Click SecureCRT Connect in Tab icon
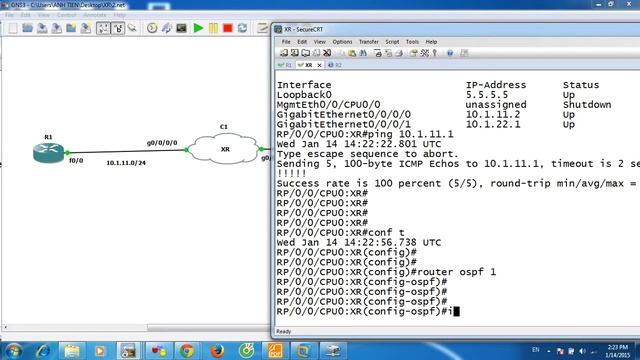Screen dimensions: 640x360 tap(305, 53)
